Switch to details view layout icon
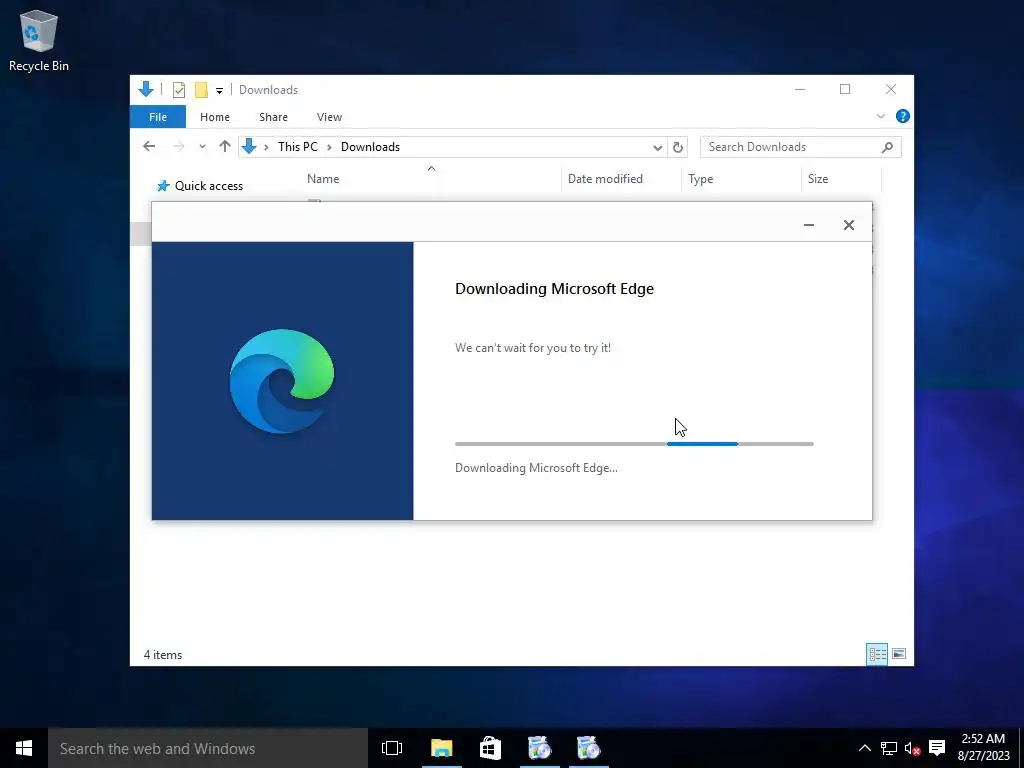 click(877, 654)
